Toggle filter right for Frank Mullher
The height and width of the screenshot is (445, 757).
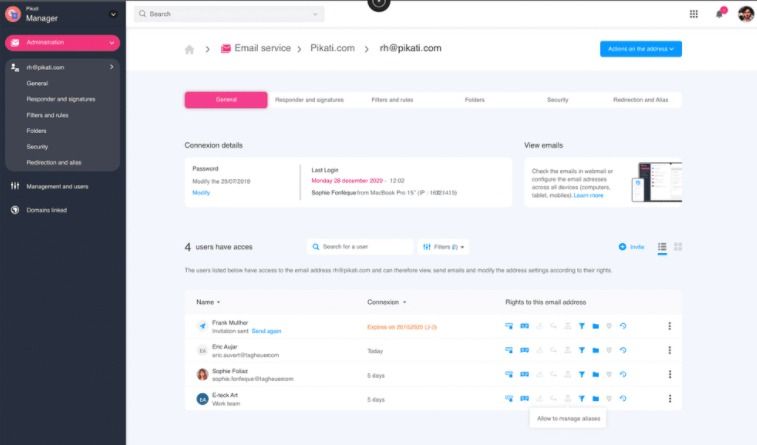(x=582, y=326)
